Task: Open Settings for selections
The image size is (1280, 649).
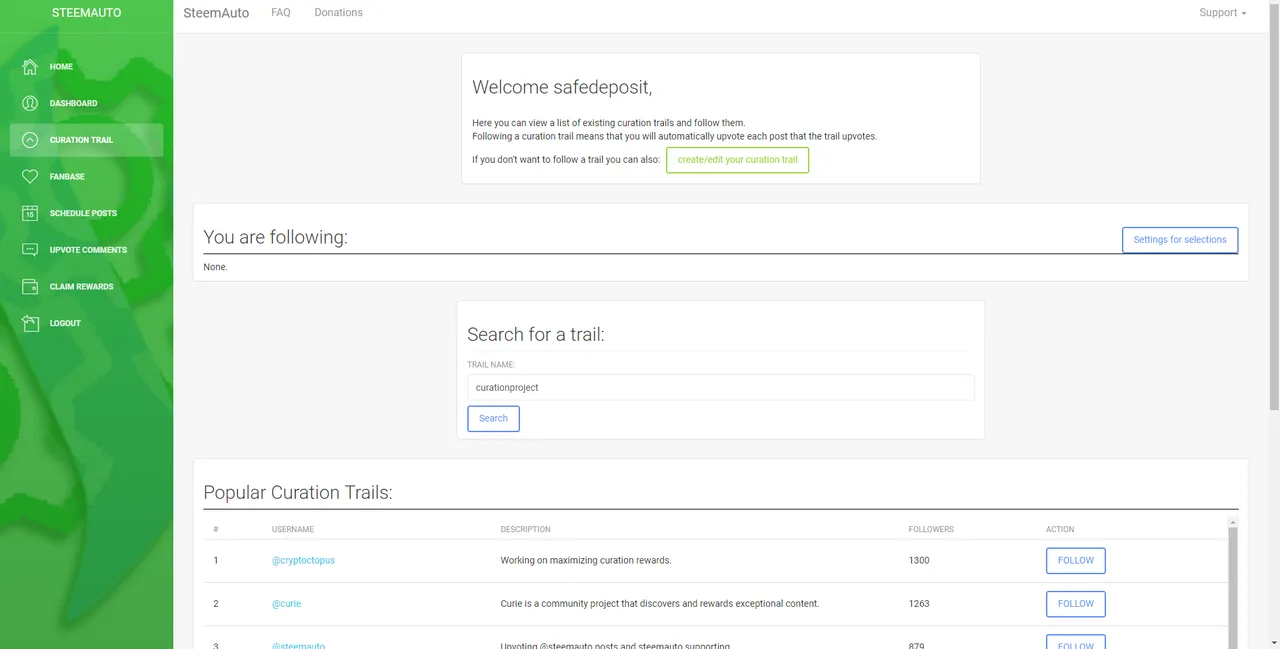Action: [1180, 240]
